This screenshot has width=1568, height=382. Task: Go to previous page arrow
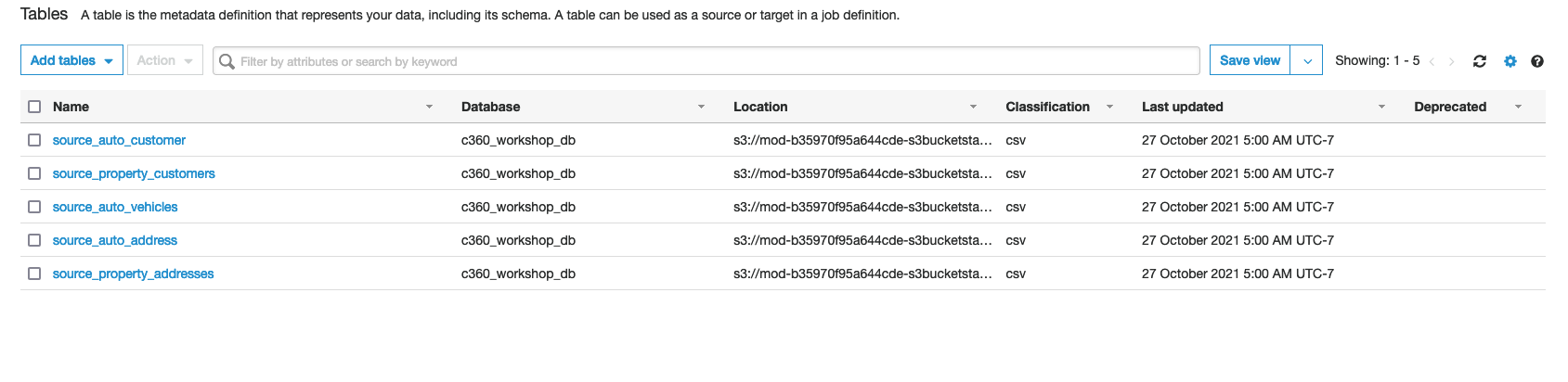pos(1432,61)
